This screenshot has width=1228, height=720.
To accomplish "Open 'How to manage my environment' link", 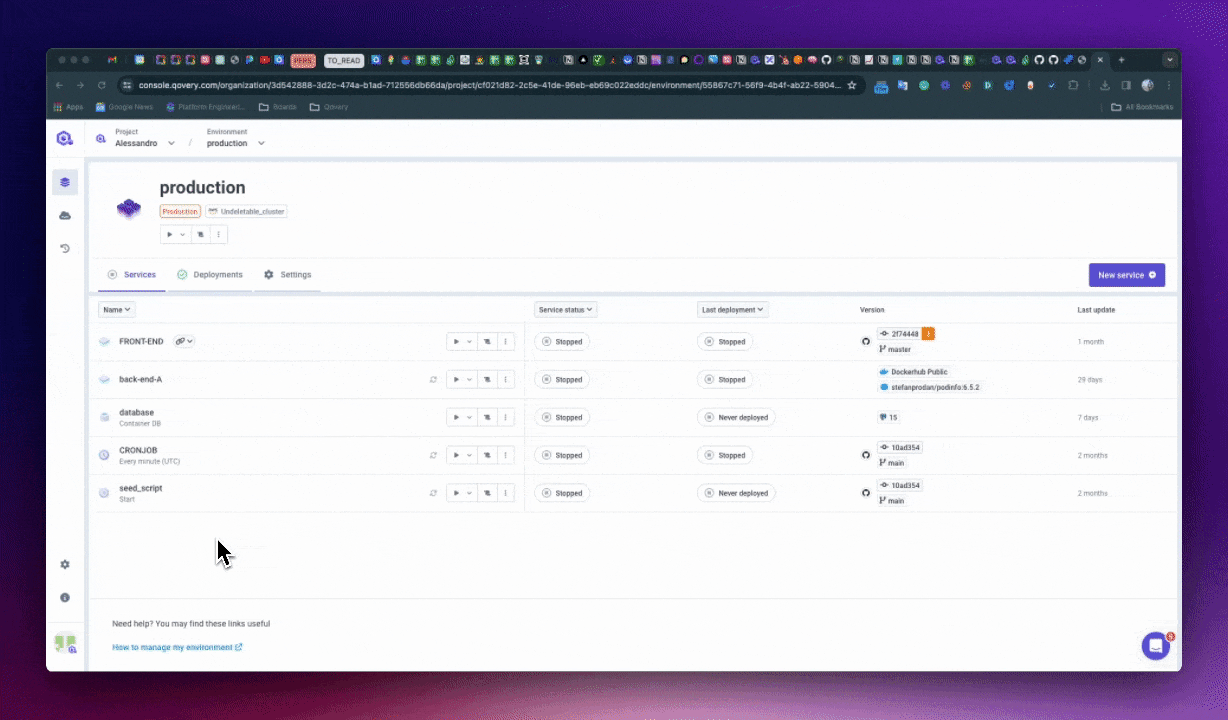I will click(177, 647).
